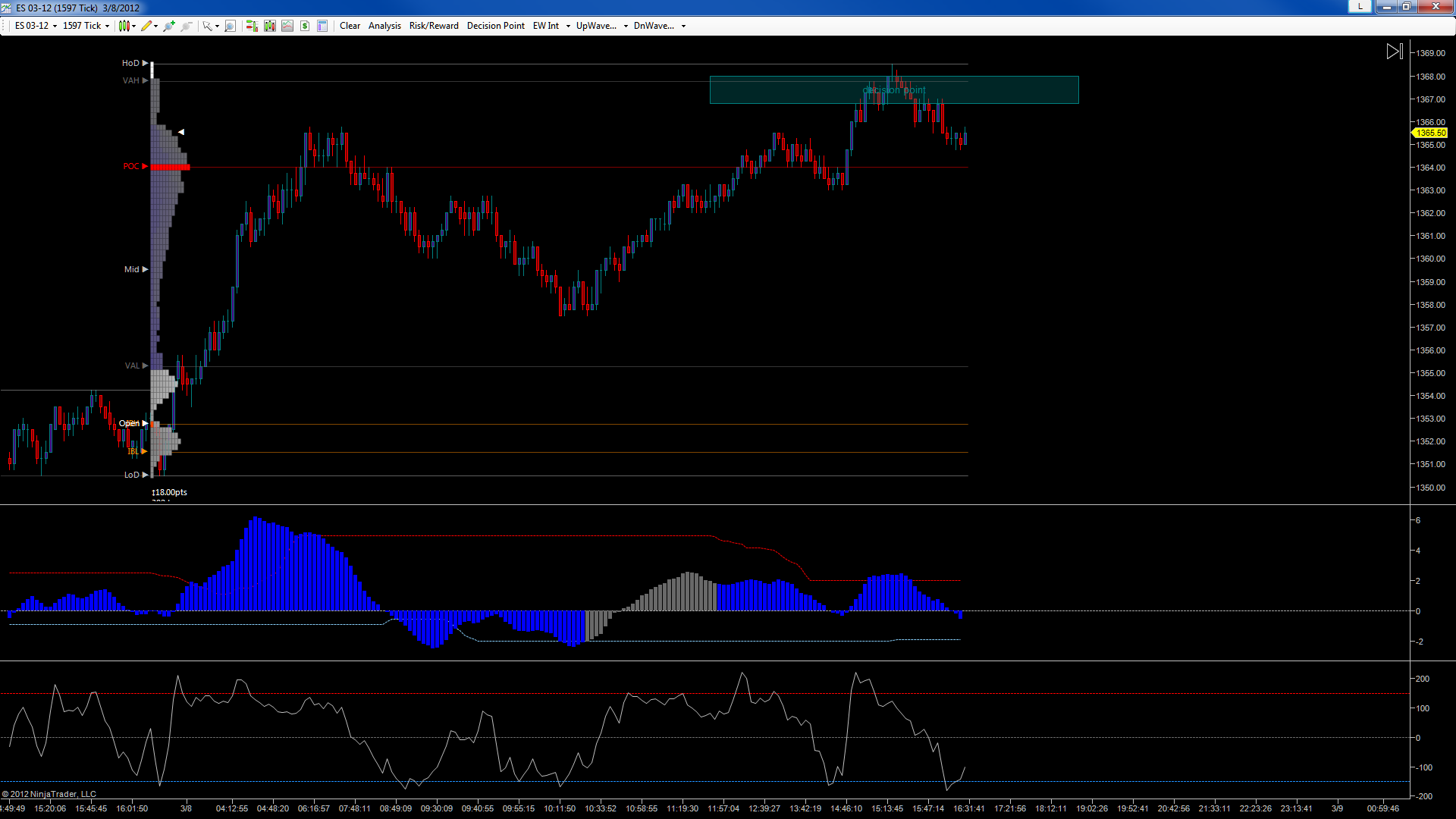The width and height of the screenshot is (1456, 819).
Task: Click the zoom in magnifier icon
Action: (169, 26)
